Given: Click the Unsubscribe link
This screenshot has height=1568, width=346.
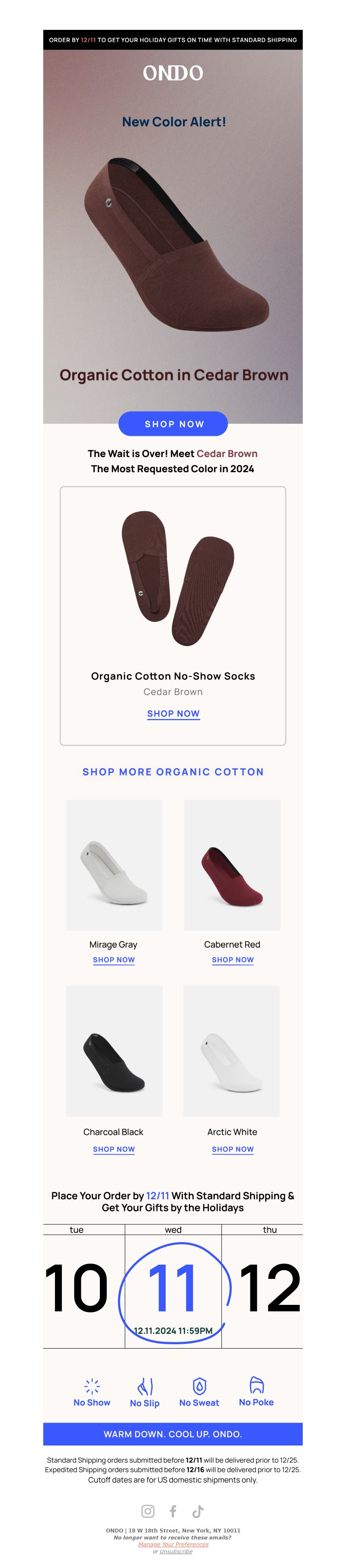Looking at the screenshot, I should click(x=176, y=1552).
